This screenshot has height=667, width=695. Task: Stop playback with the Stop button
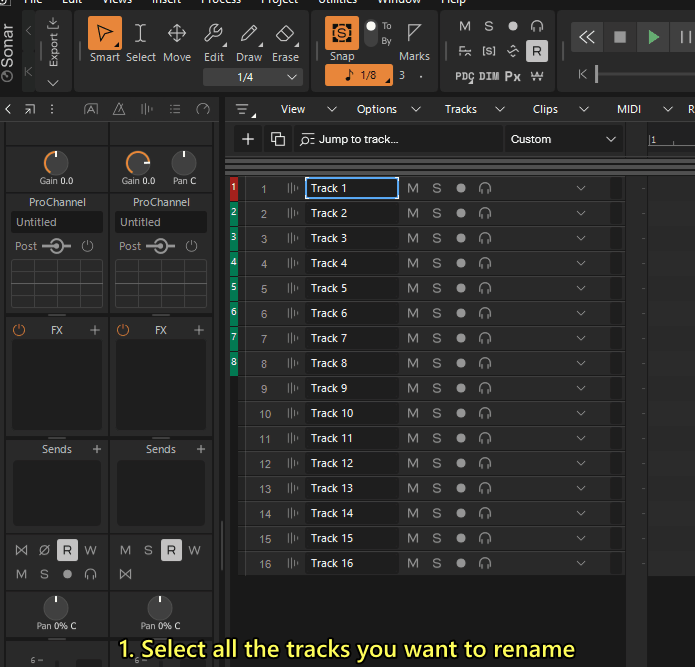click(620, 37)
